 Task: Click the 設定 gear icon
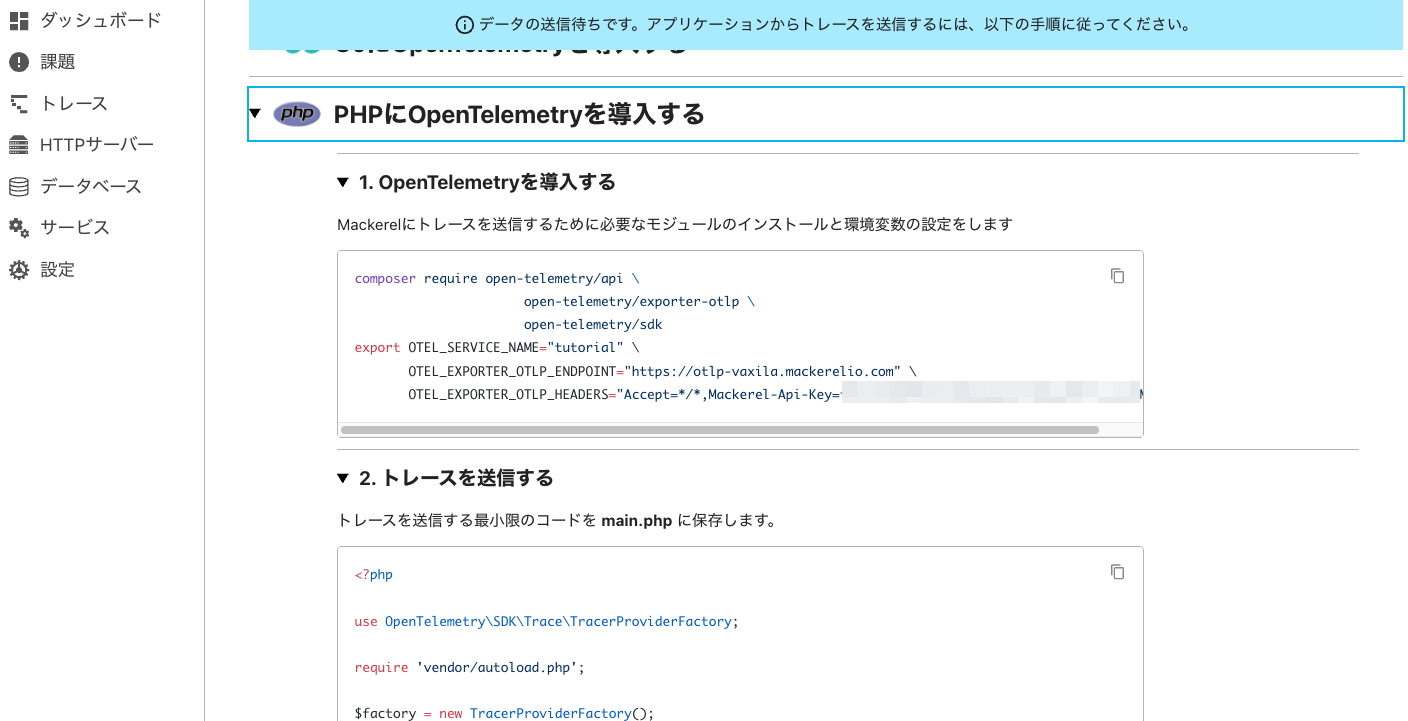[19, 270]
